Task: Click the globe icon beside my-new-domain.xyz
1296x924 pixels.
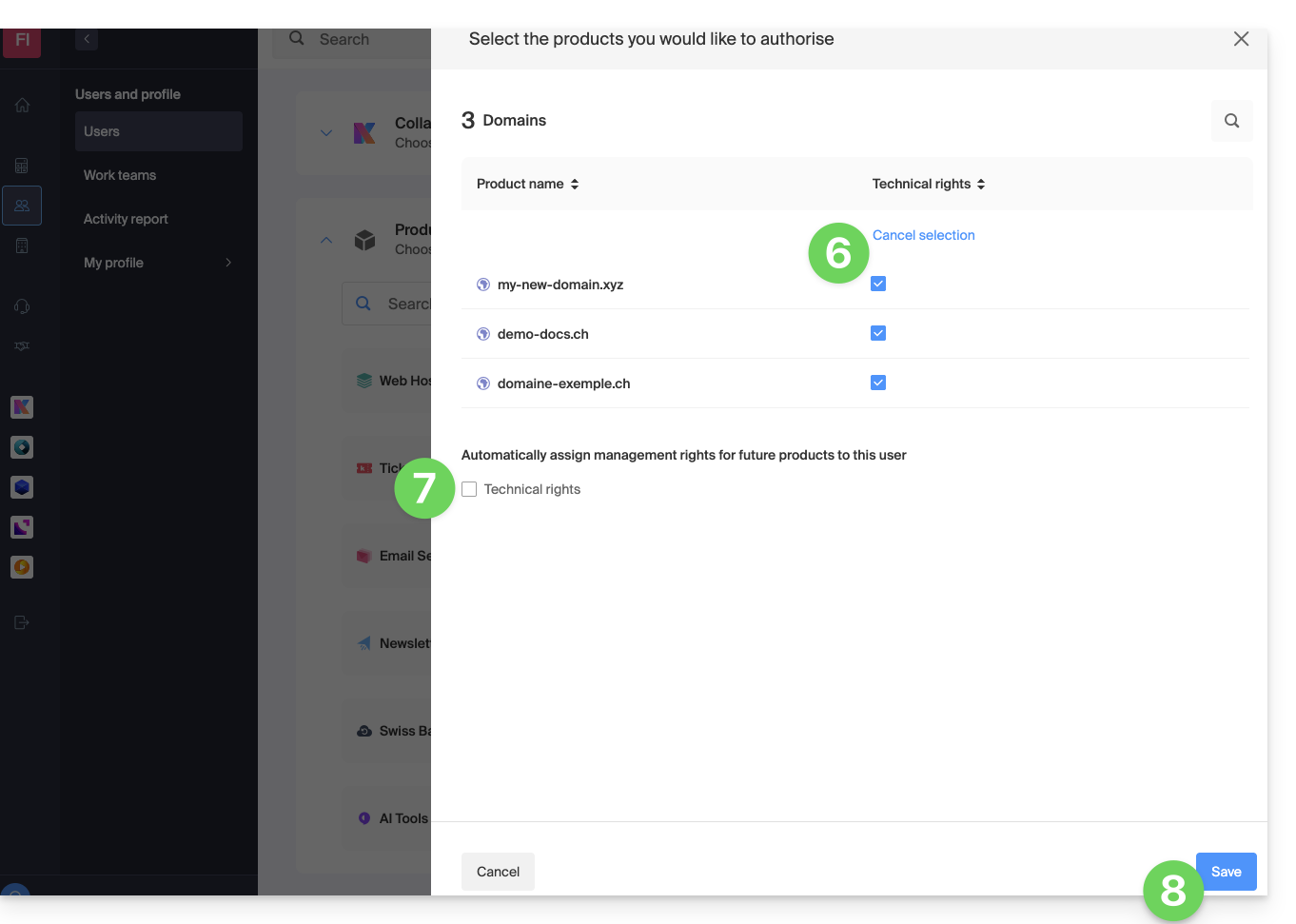Action: 483,285
